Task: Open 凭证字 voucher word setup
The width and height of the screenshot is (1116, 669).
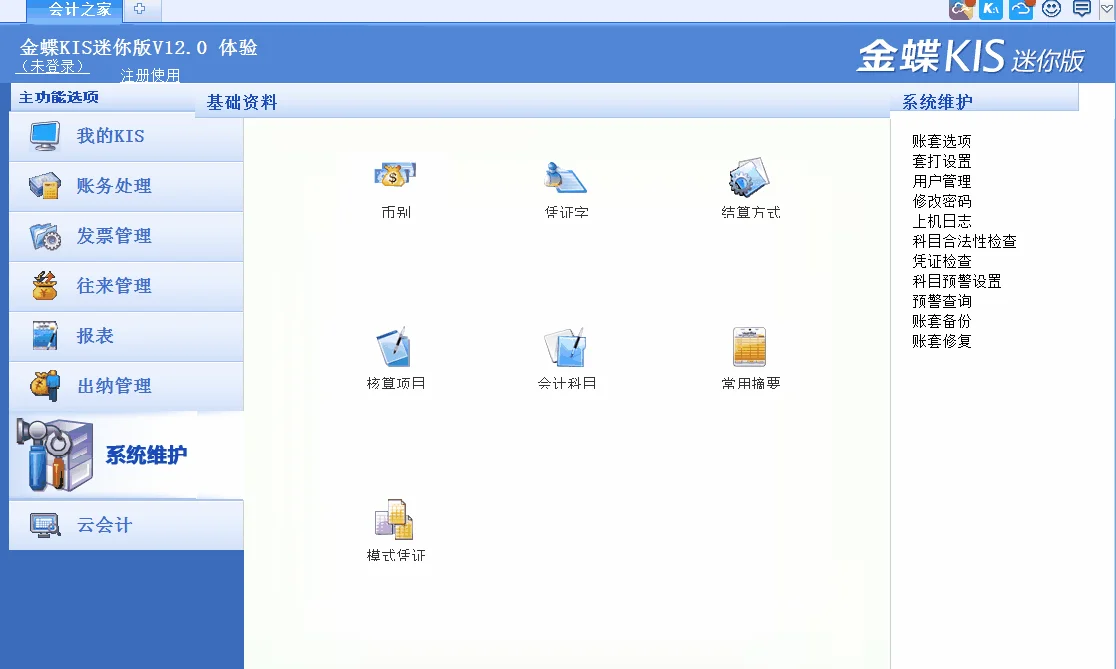Action: click(x=563, y=186)
